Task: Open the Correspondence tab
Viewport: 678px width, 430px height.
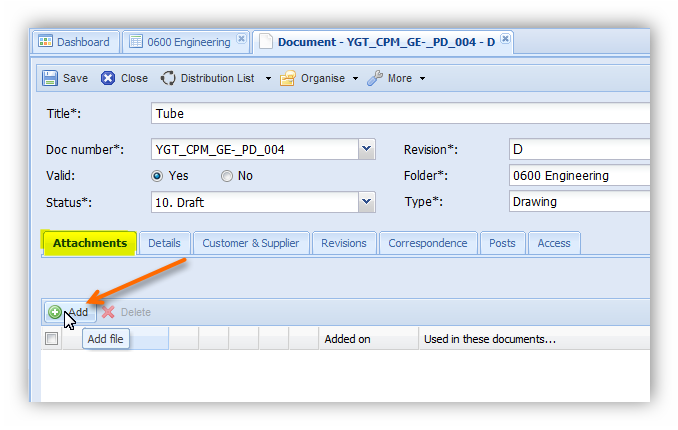Action: point(427,243)
